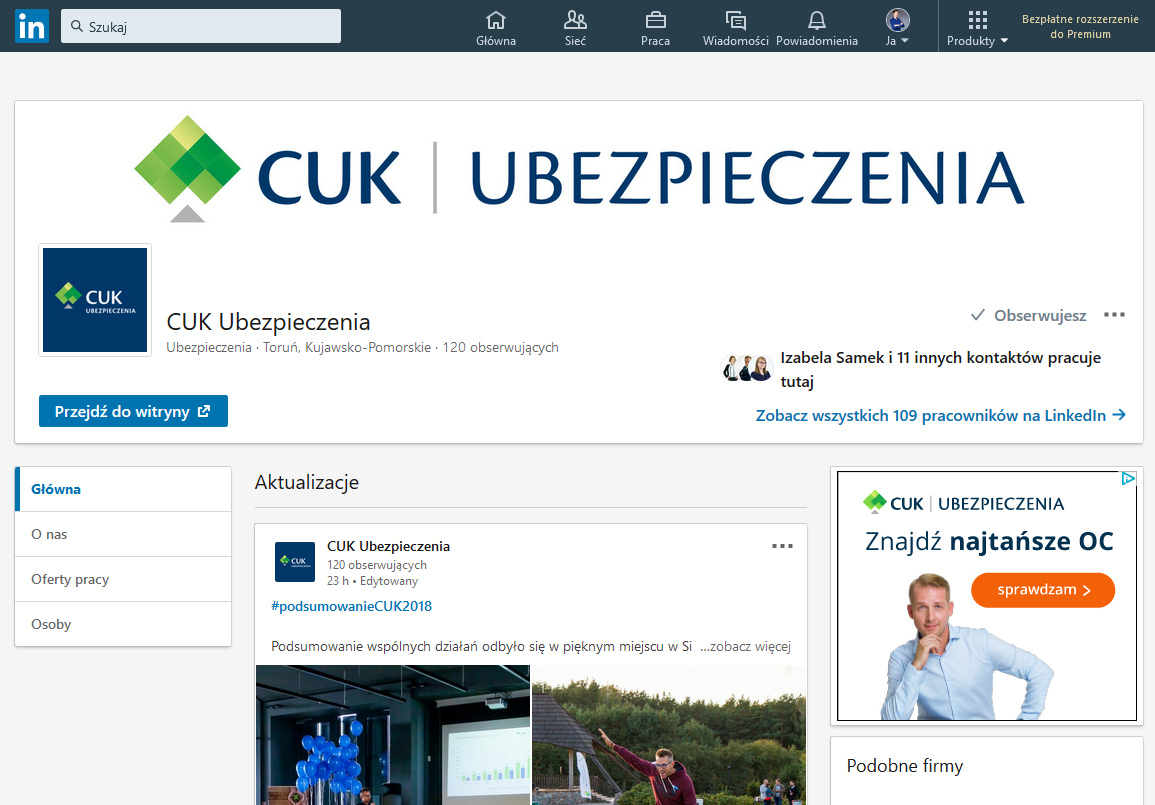The width and height of the screenshot is (1155, 805).
Task: Open the Produkty grid icon
Action: tap(977, 20)
